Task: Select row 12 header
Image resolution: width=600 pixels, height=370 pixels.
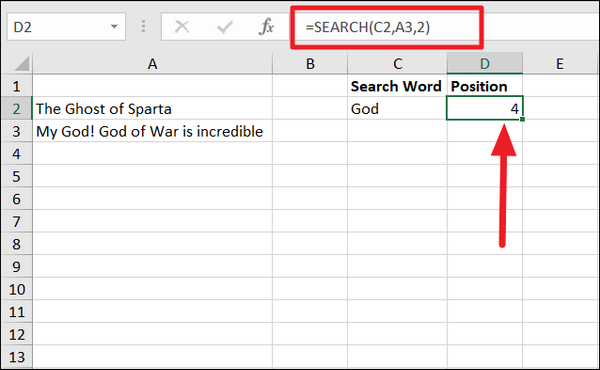Action: pos(17,334)
